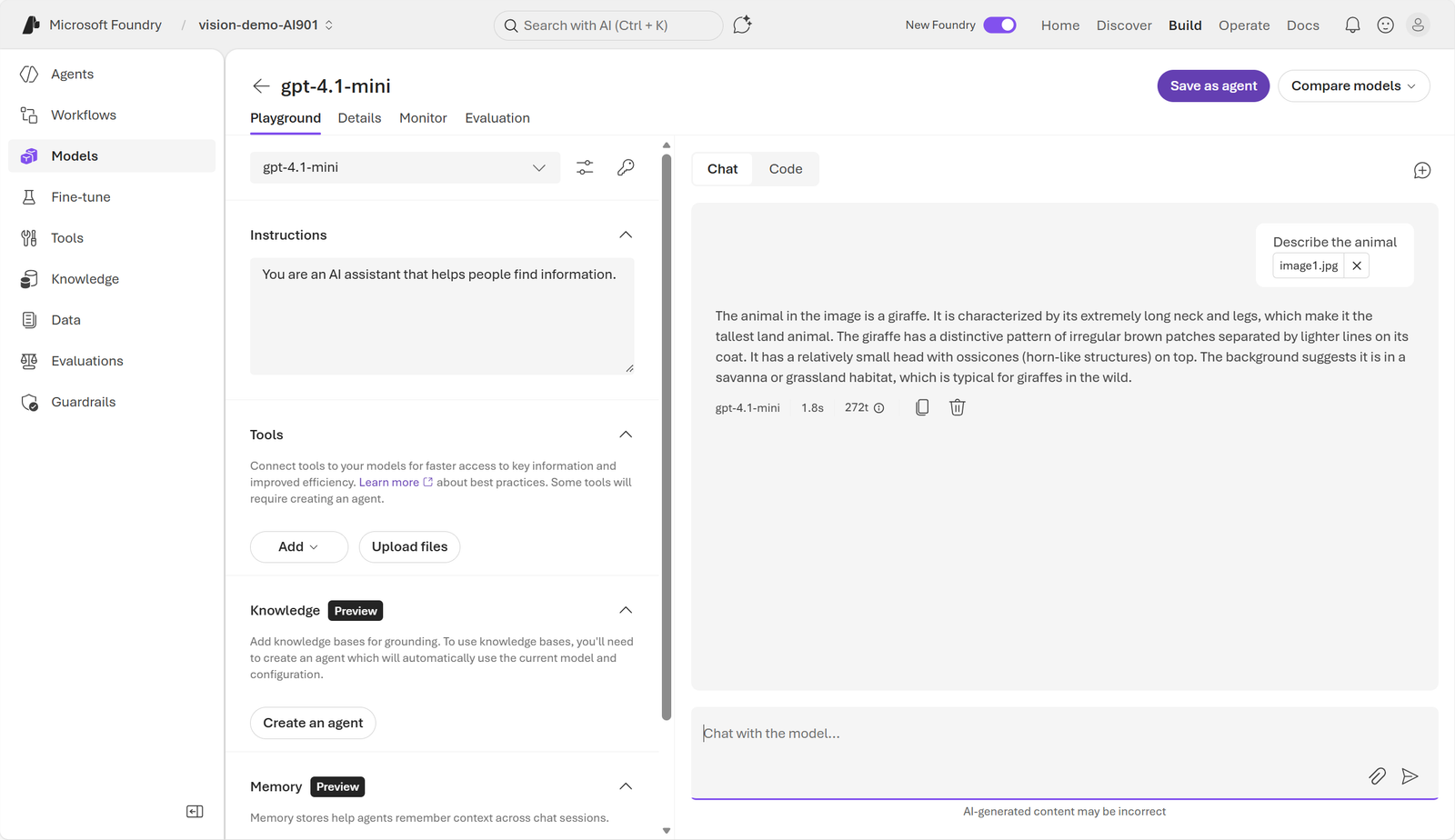Open Operate in top navigation
The image size is (1455, 840).
click(1244, 25)
